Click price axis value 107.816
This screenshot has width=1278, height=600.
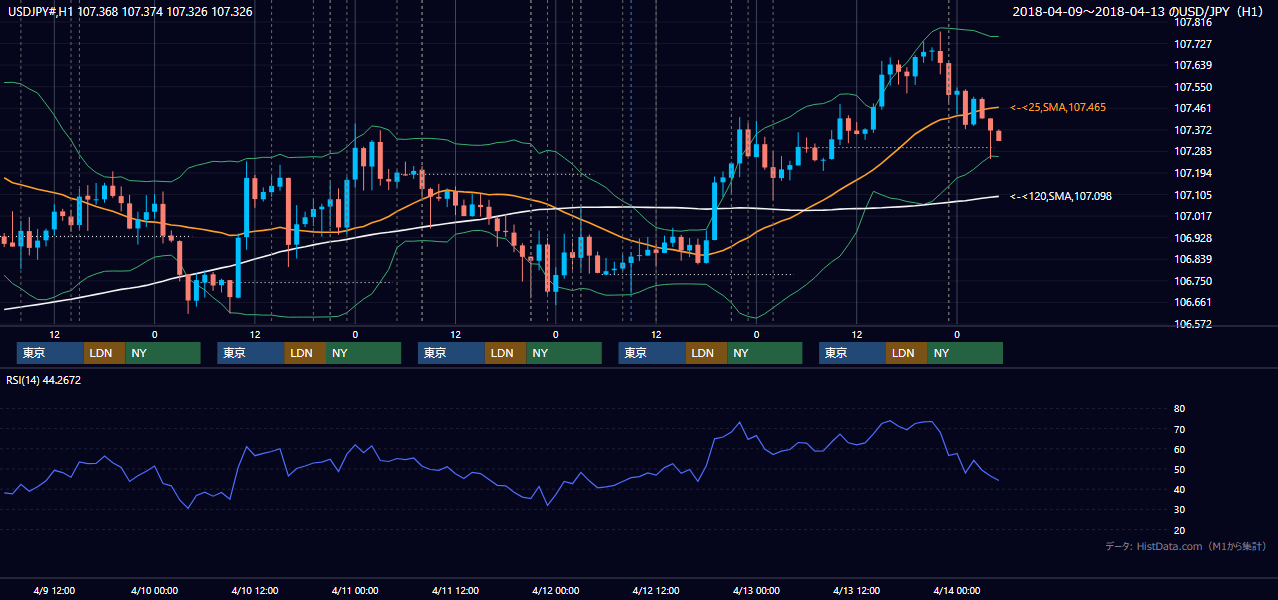[x=1193, y=23]
